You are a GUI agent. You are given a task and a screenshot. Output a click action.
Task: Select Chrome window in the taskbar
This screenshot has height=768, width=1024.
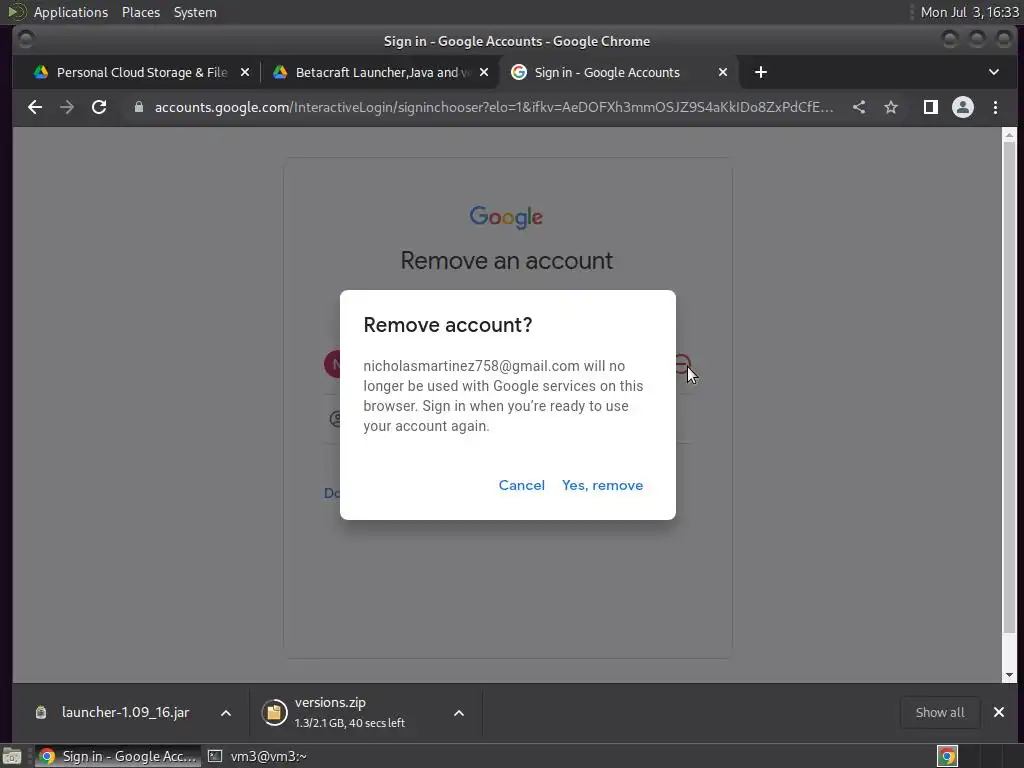pyautogui.click(x=118, y=756)
